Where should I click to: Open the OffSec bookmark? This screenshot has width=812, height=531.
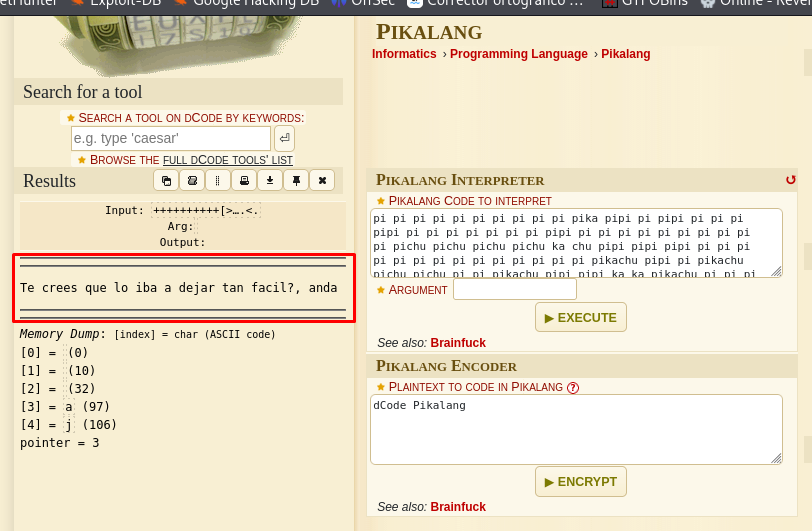click(364, 3)
